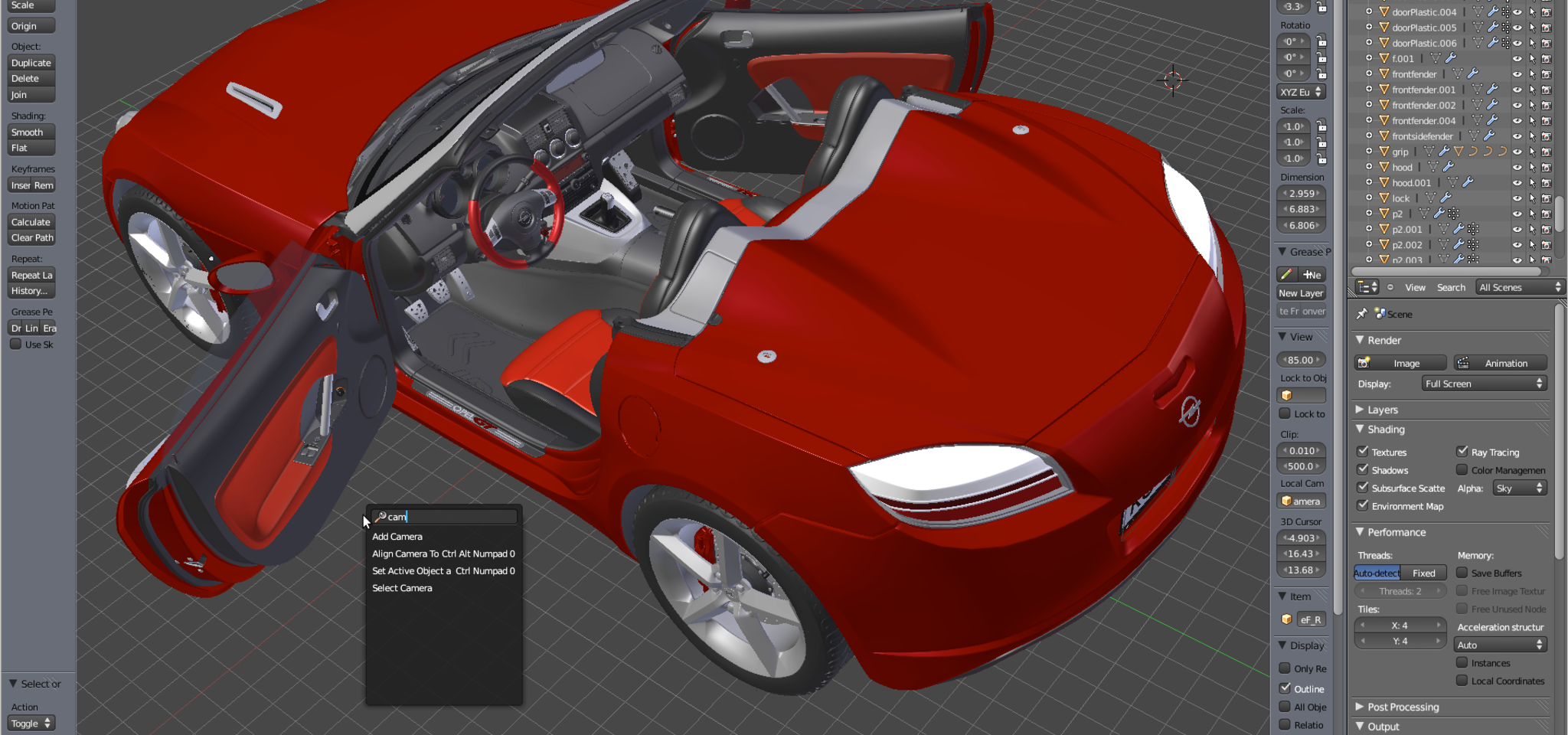Click wrench modifier icon on hood row

click(1448, 167)
